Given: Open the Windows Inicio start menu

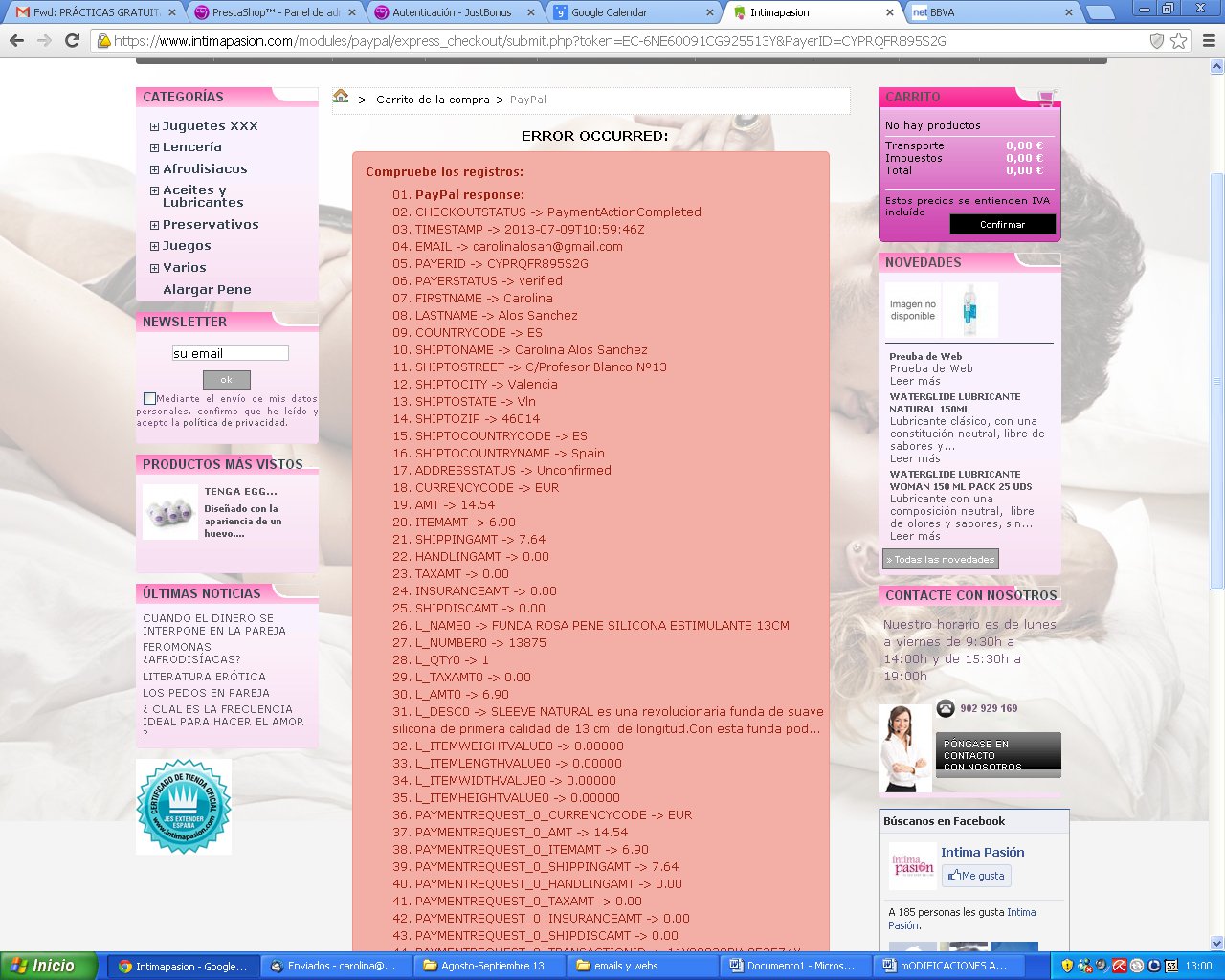Looking at the screenshot, I should tap(49, 966).
